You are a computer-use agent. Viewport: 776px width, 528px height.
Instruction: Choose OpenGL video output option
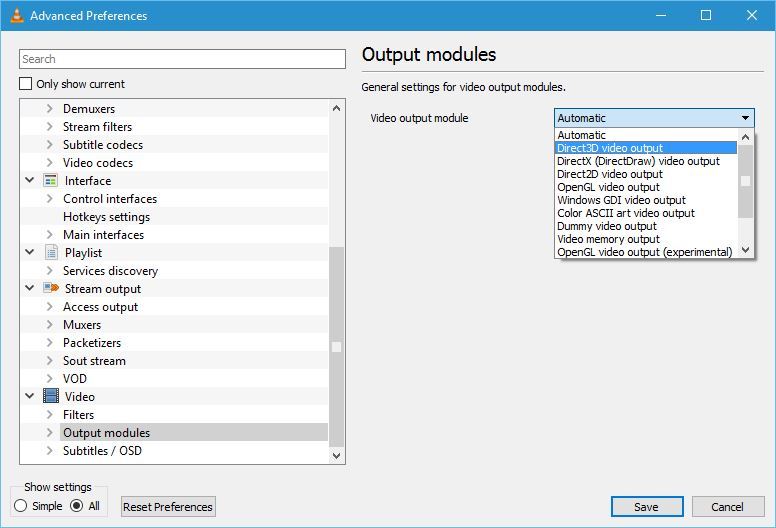pyautogui.click(x=646, y=187)
